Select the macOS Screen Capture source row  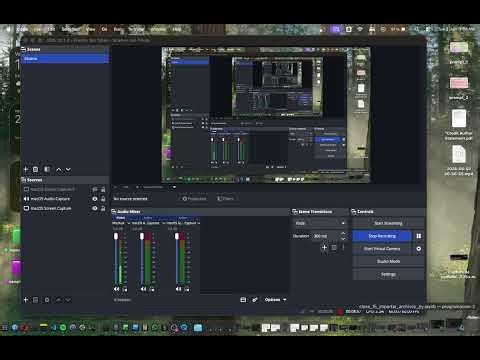pos(65,208)
